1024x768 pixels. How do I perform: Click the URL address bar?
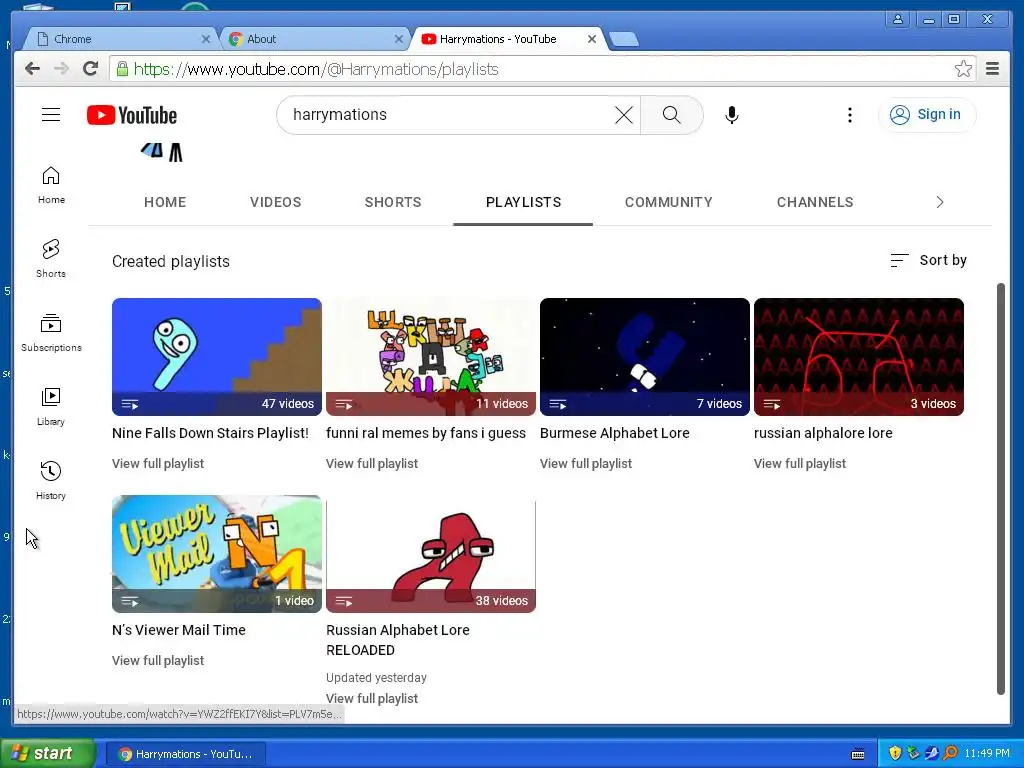pos(542,69)
